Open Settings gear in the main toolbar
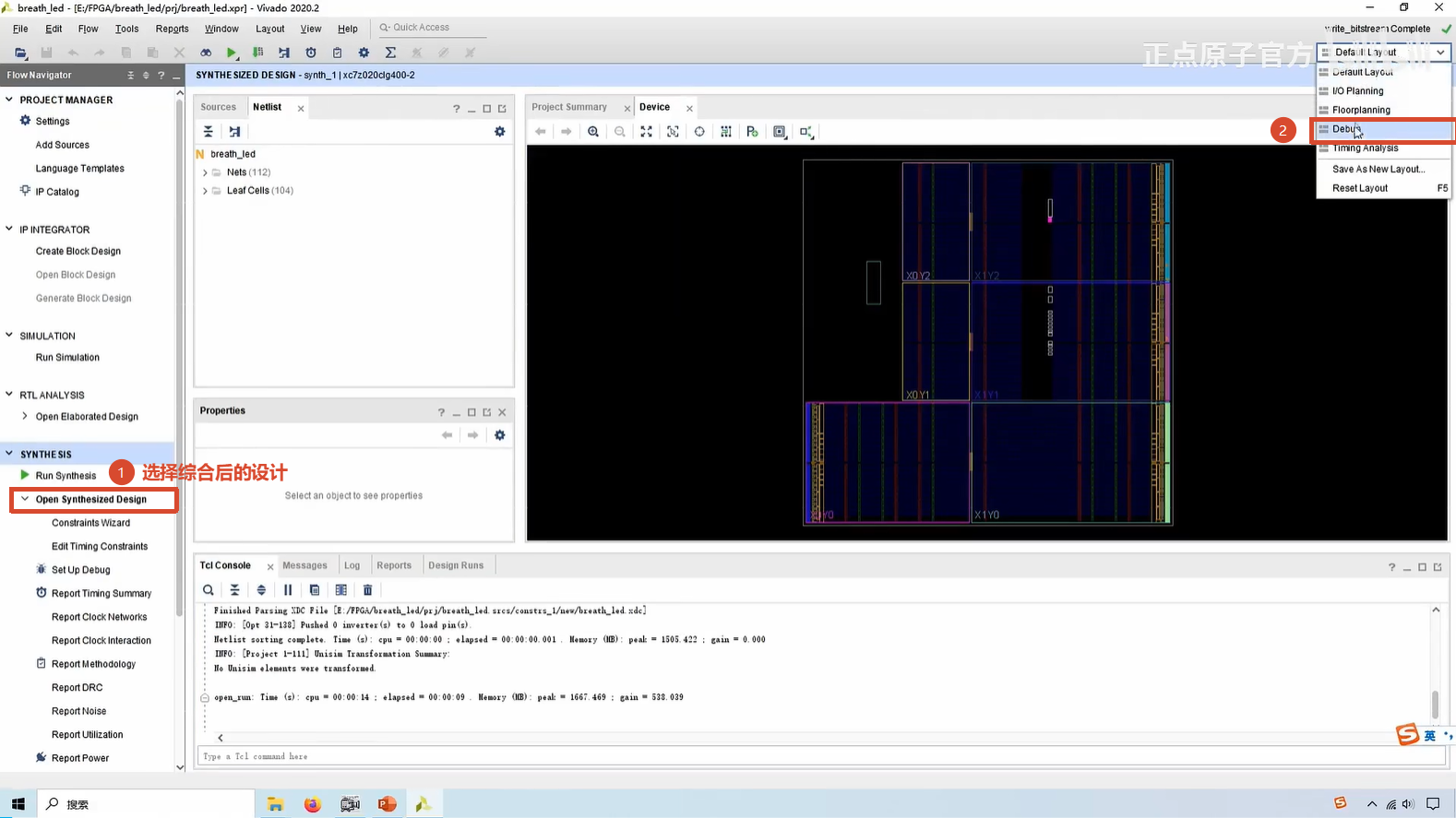 click(x=364, y=53)
